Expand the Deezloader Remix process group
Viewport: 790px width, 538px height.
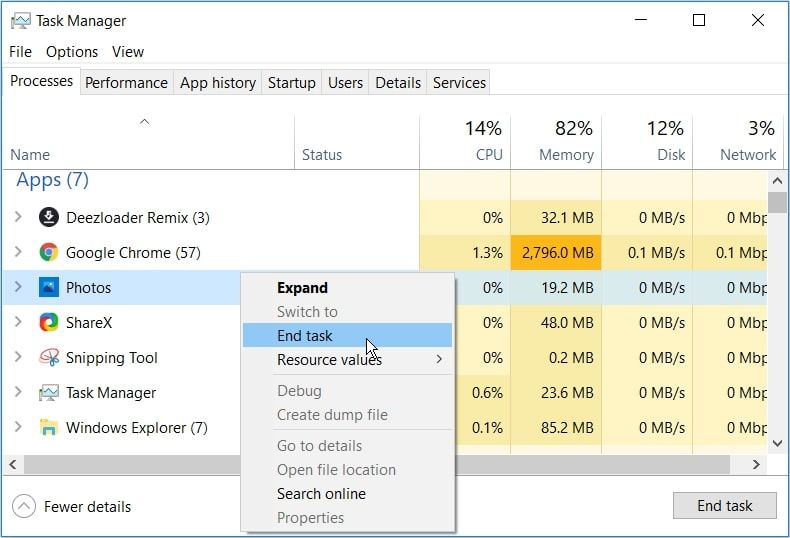(x=18, y=217)
